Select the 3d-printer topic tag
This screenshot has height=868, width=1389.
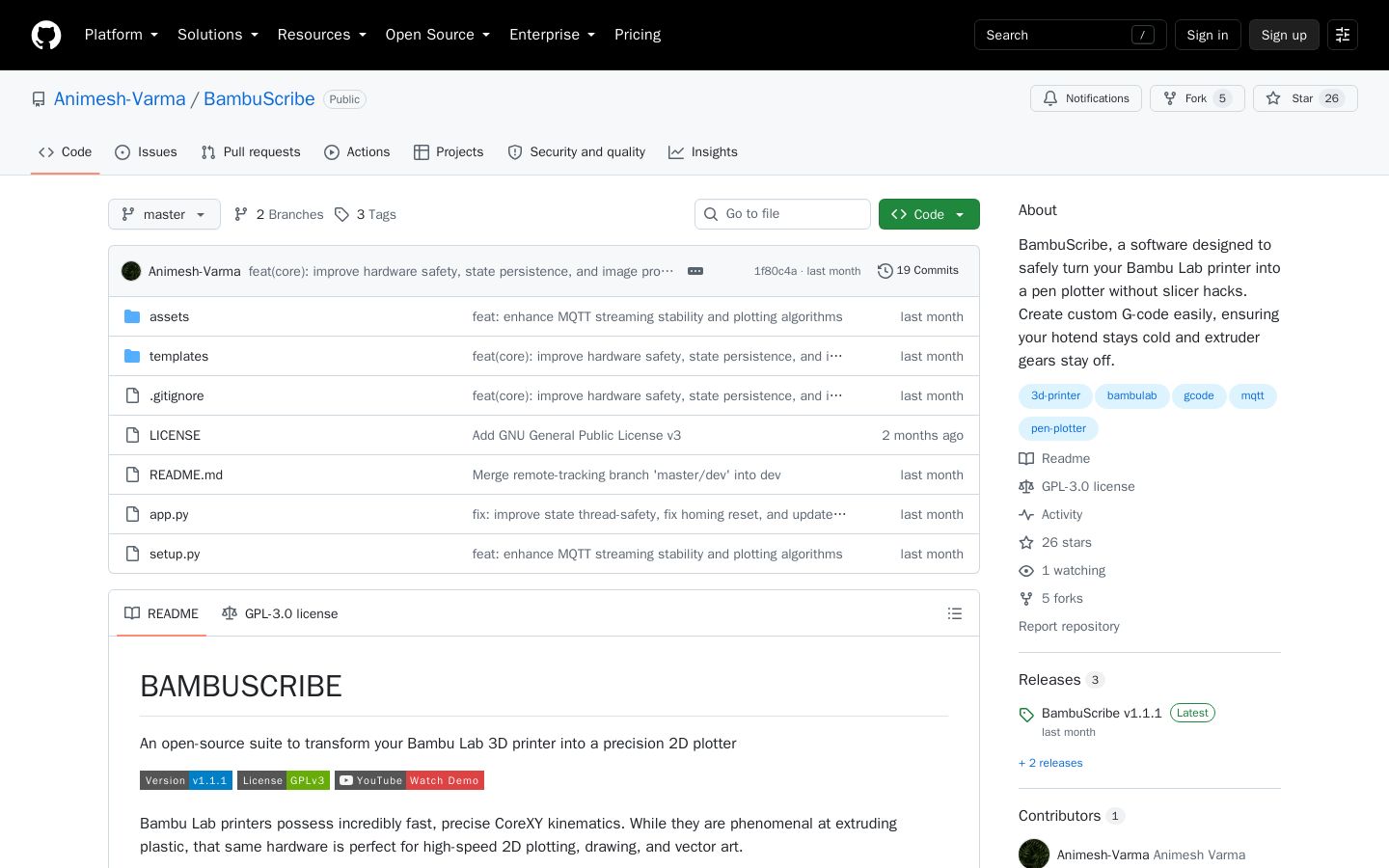tap(1055, 395)
